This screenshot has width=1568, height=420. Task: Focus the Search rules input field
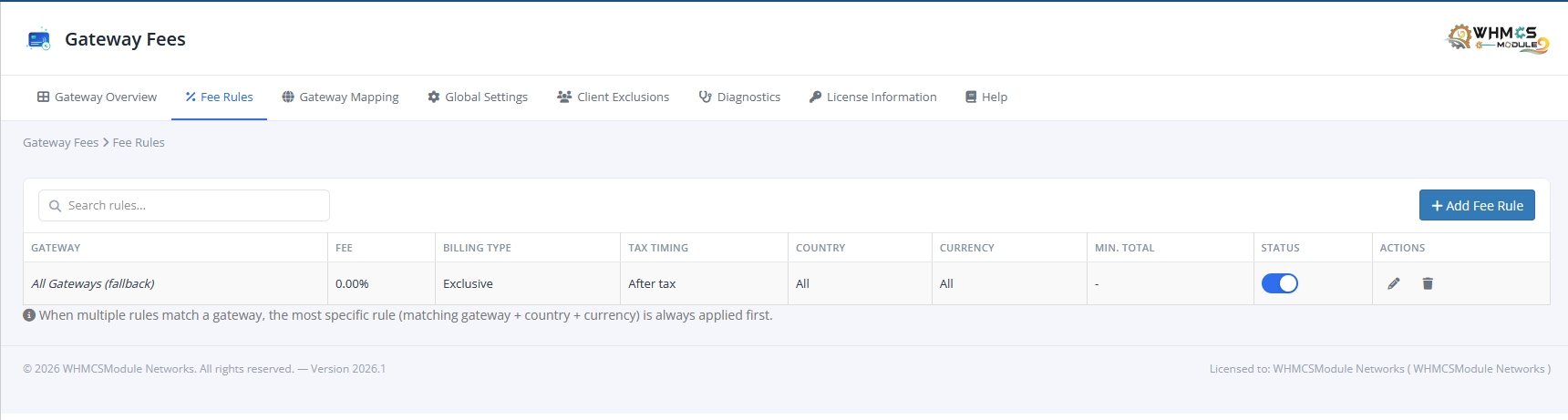coord(184,205)
